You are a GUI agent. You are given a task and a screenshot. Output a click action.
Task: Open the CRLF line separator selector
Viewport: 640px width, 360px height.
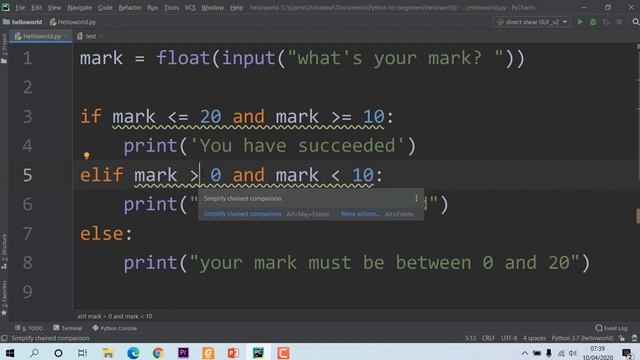[x=488, y=338]
